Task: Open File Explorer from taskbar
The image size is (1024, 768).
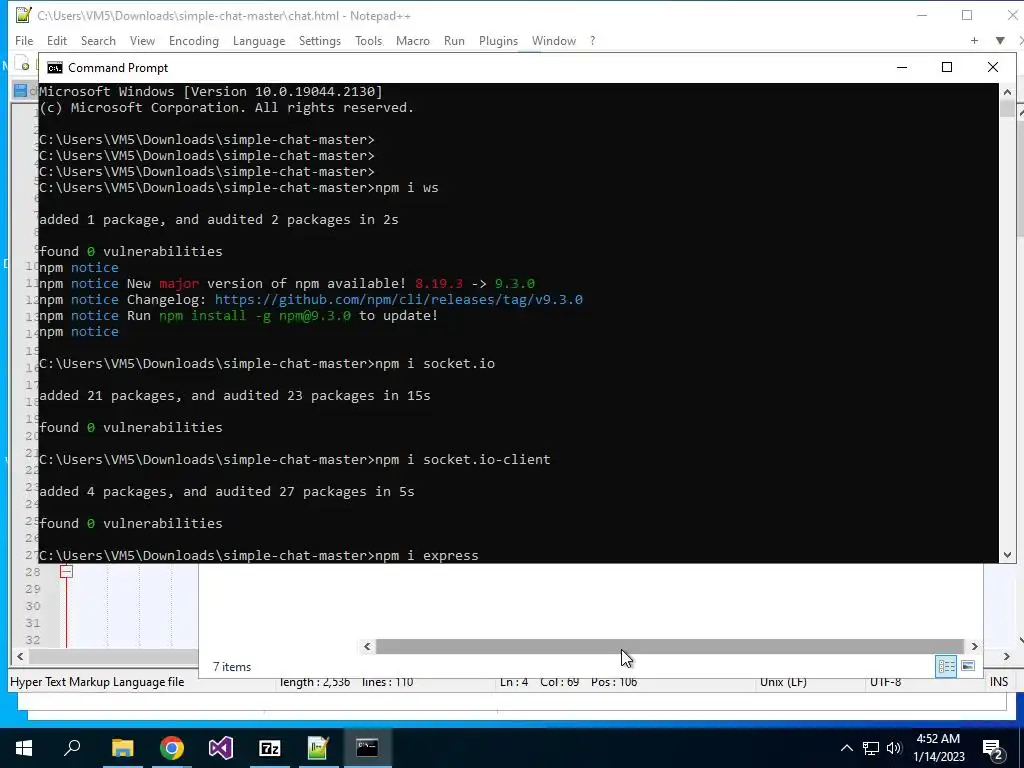Action: click(122, 748)
